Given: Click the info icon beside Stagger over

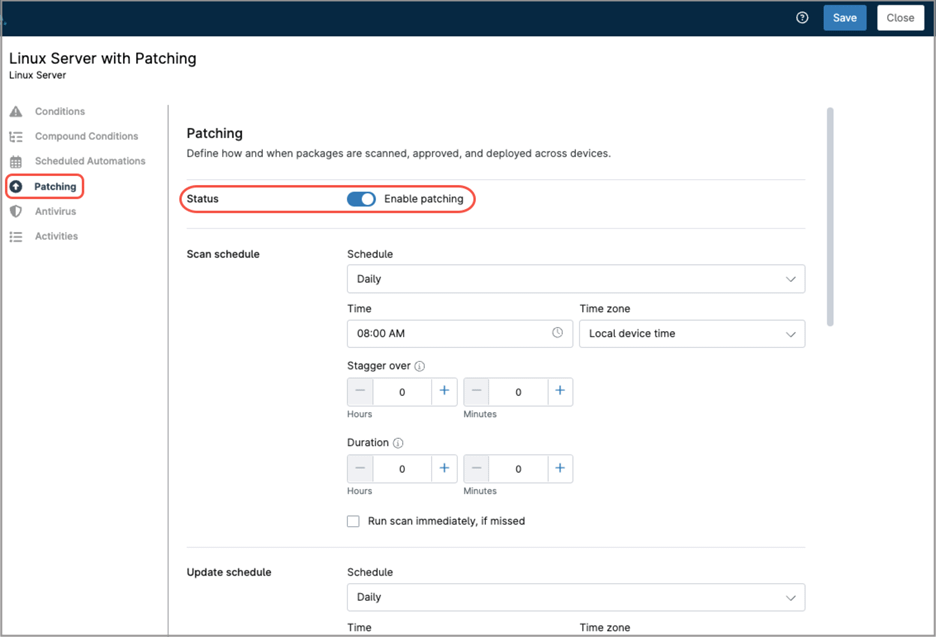Looking at the screenshot, I should coord(420,365).
